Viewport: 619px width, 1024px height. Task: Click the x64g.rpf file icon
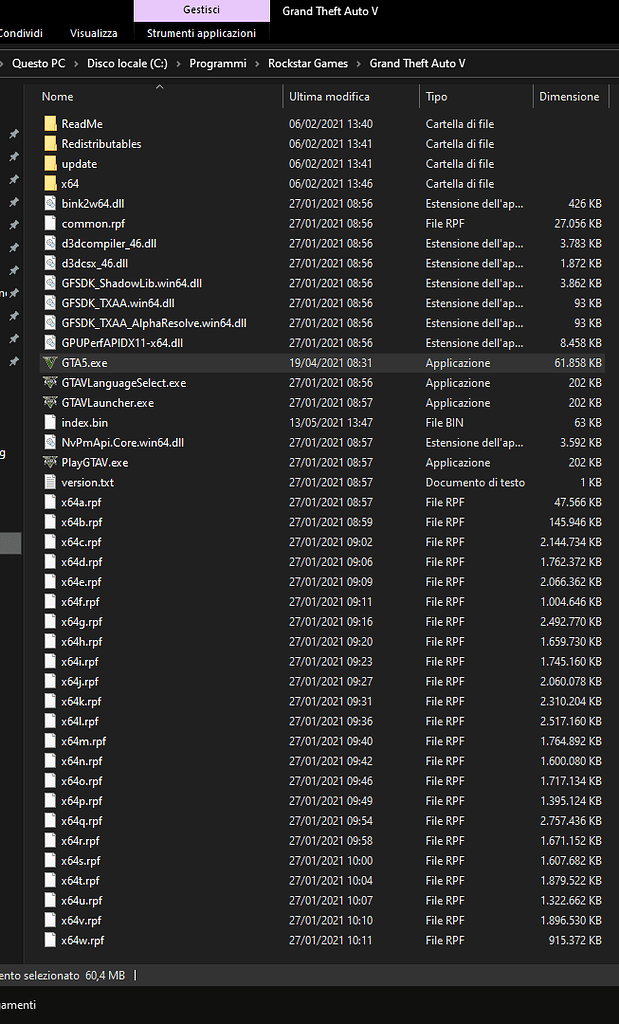click(x=50, y=622)
